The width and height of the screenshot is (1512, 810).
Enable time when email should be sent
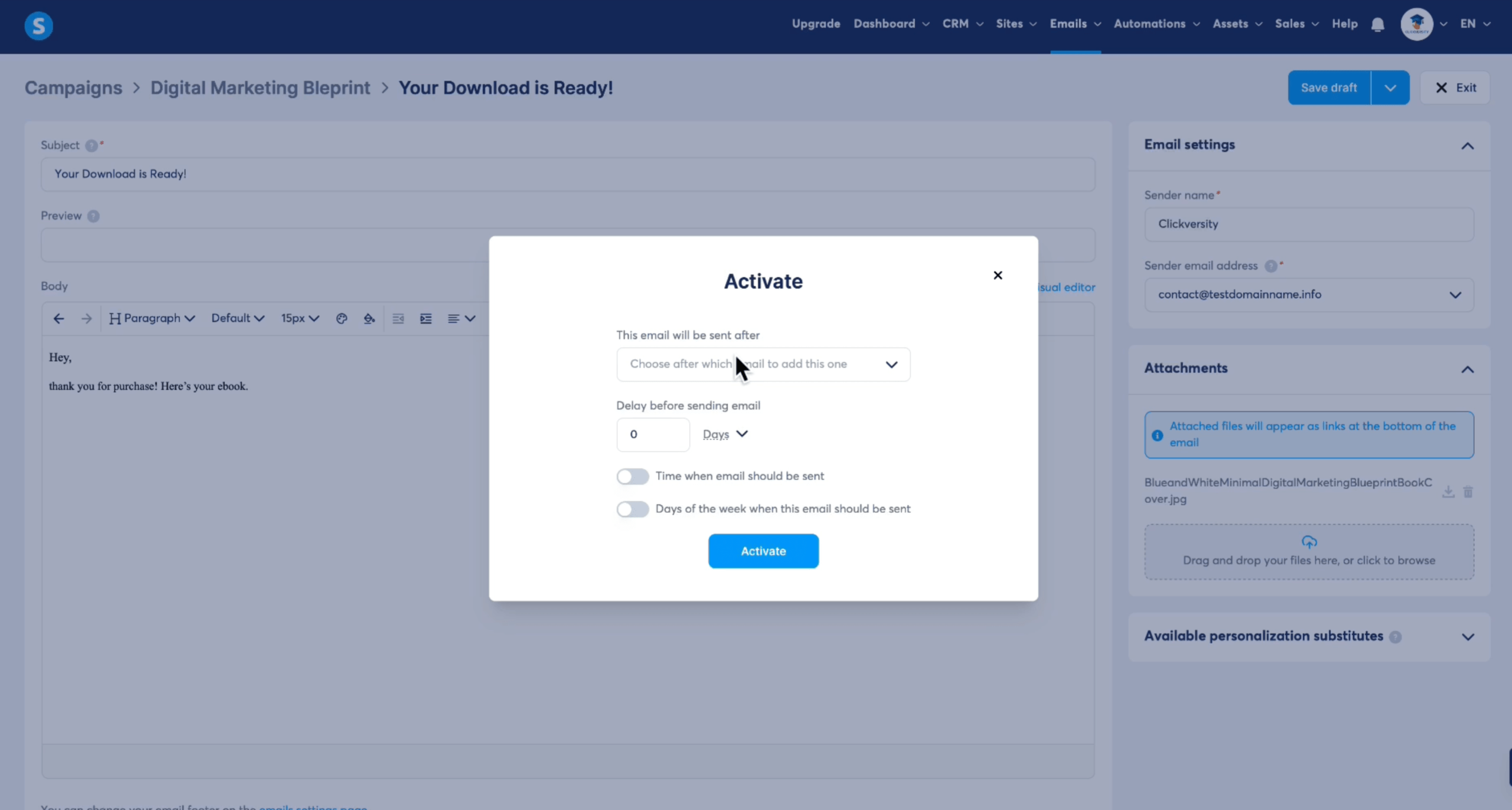632,476
